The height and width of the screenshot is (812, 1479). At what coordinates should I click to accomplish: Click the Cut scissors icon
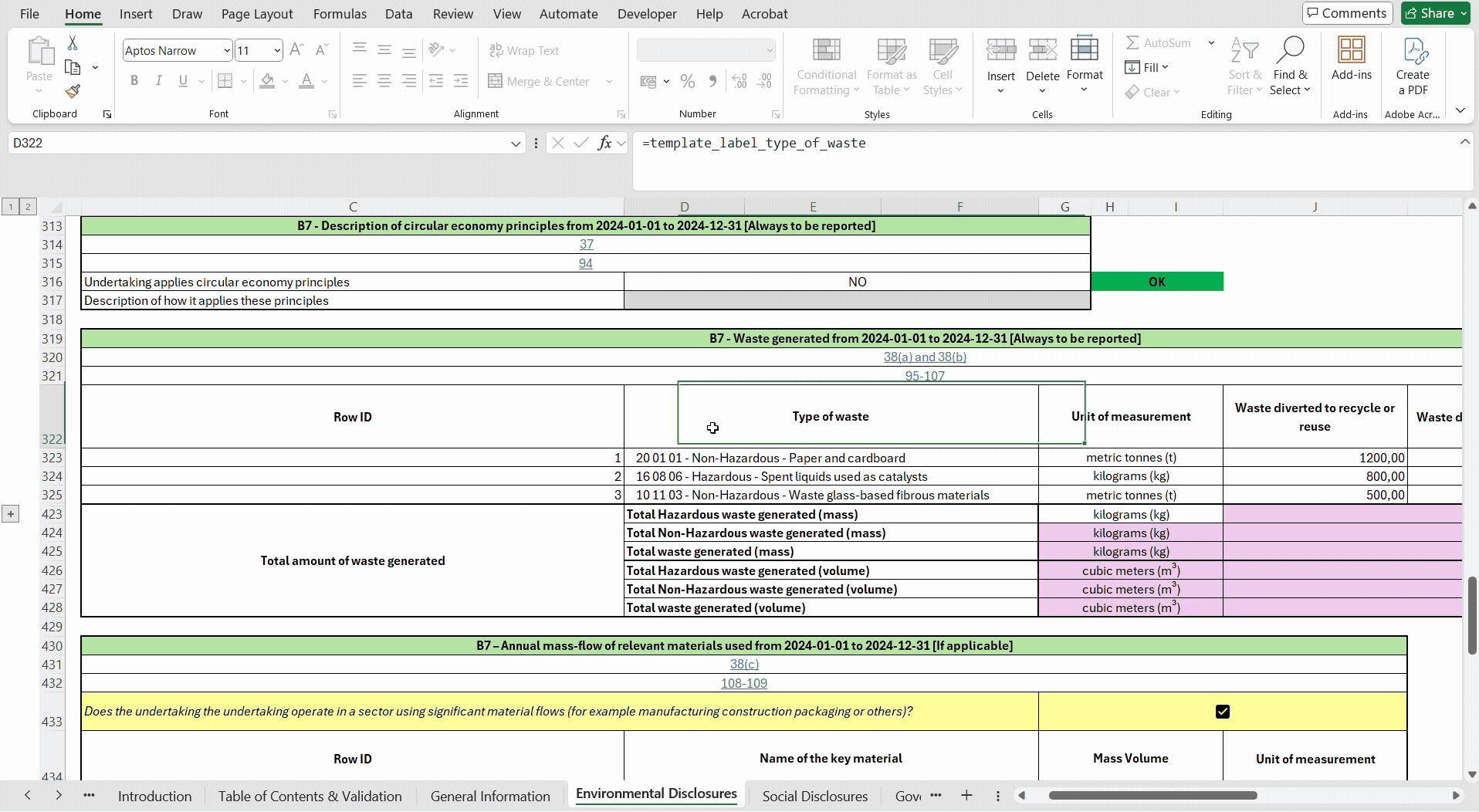pyautogui.click(x=73, y=43)
